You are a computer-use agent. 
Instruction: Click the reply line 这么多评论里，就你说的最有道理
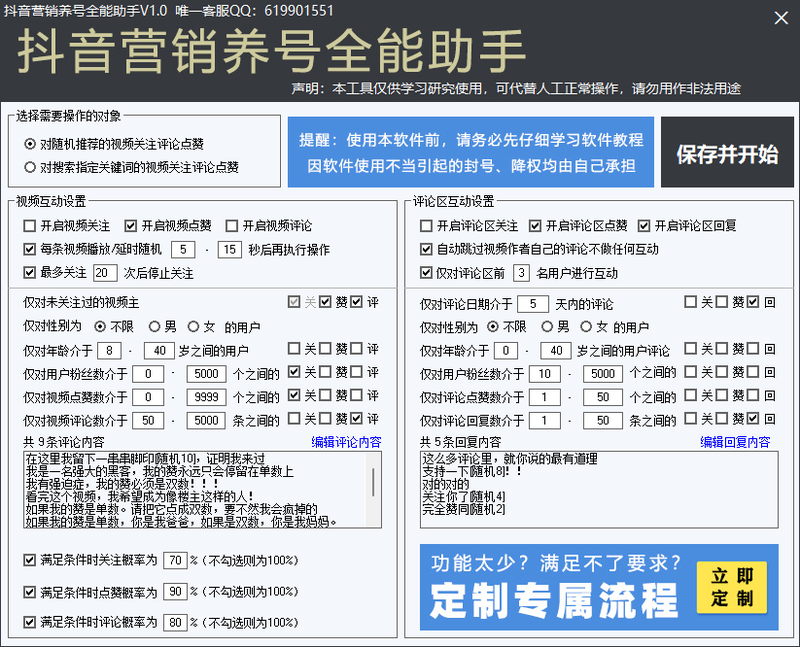click(x=509, y=459)
